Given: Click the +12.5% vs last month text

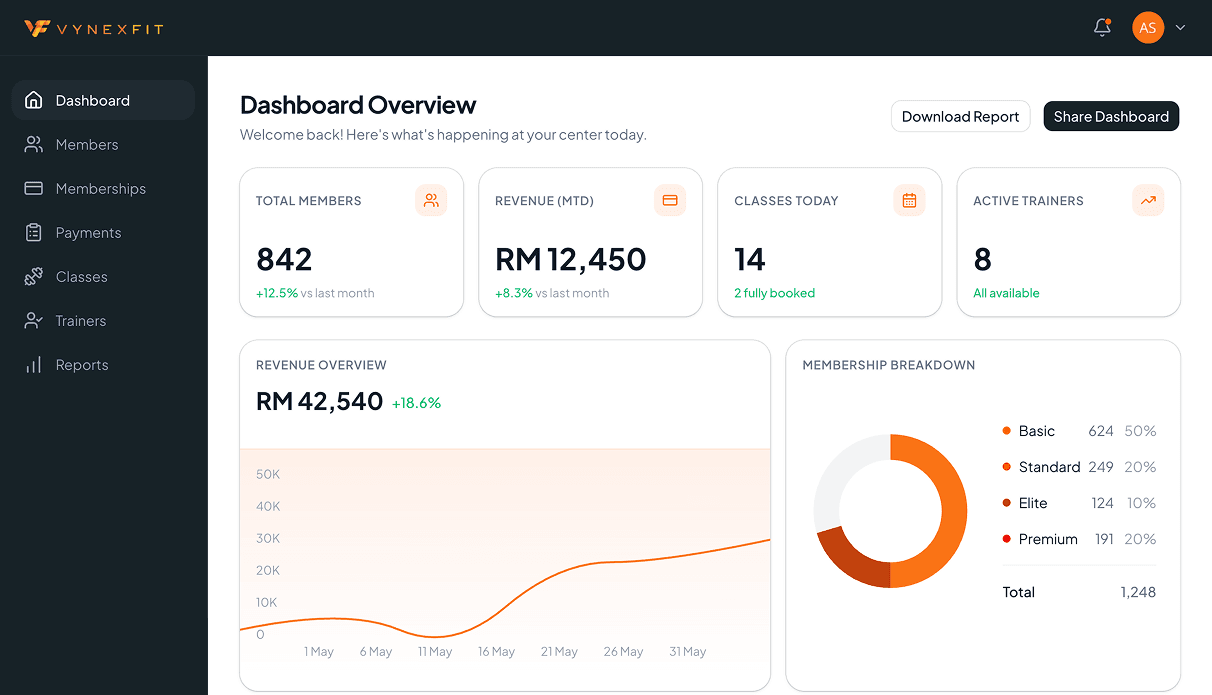Looking at the screenshot, I should tap(315, 293).
